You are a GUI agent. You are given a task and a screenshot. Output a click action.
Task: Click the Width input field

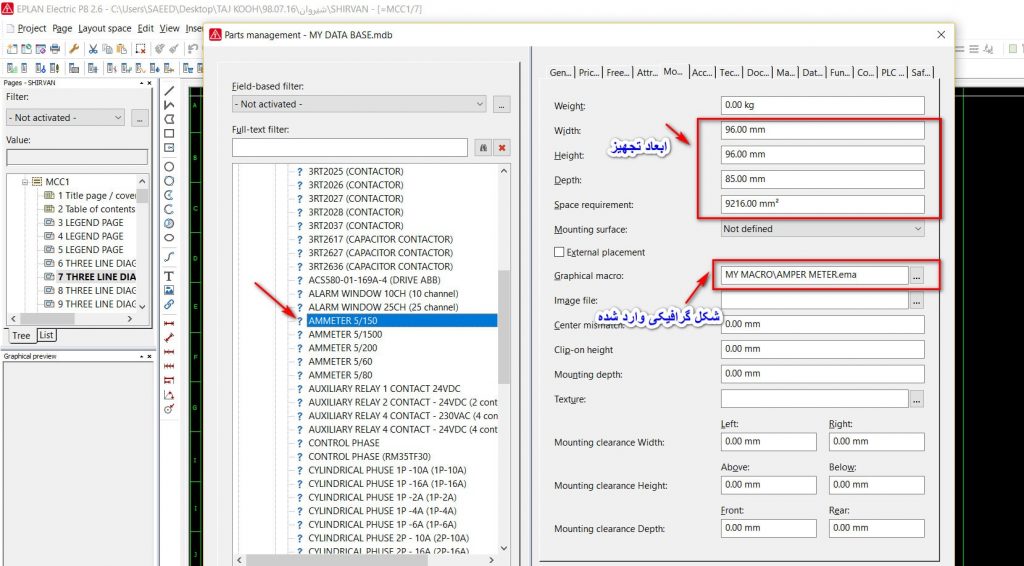[821, 130]
